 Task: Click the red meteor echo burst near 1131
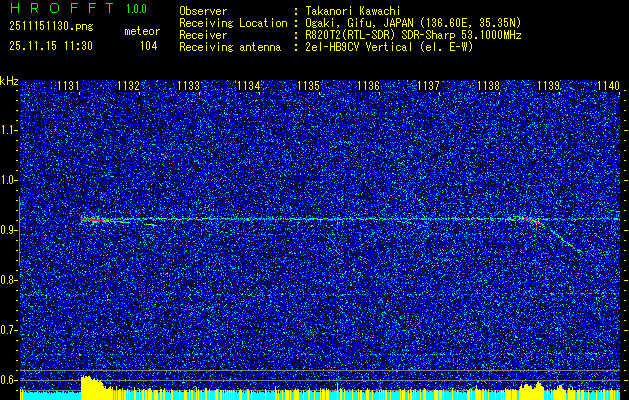tap(94, 219)
